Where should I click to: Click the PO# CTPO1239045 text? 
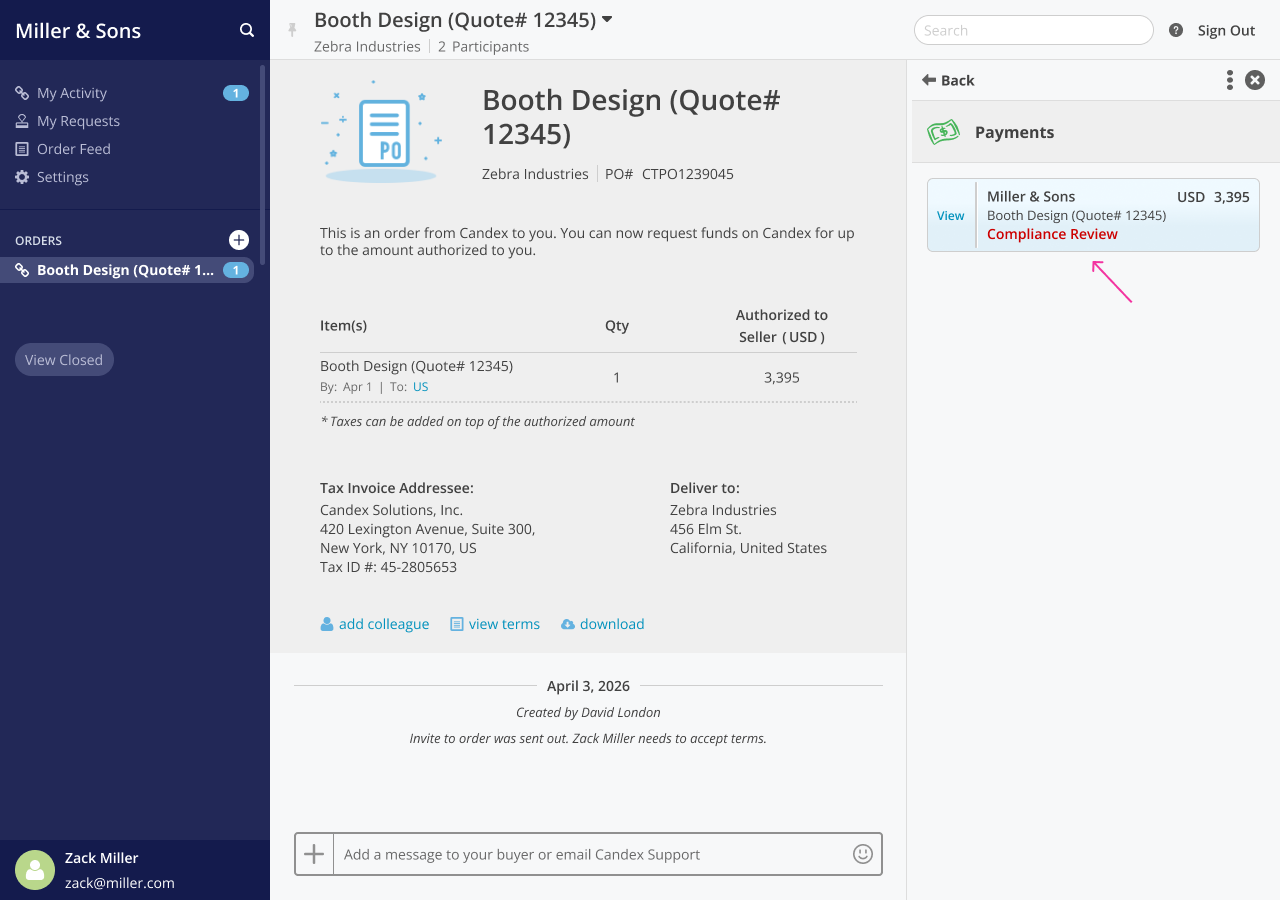669,174
